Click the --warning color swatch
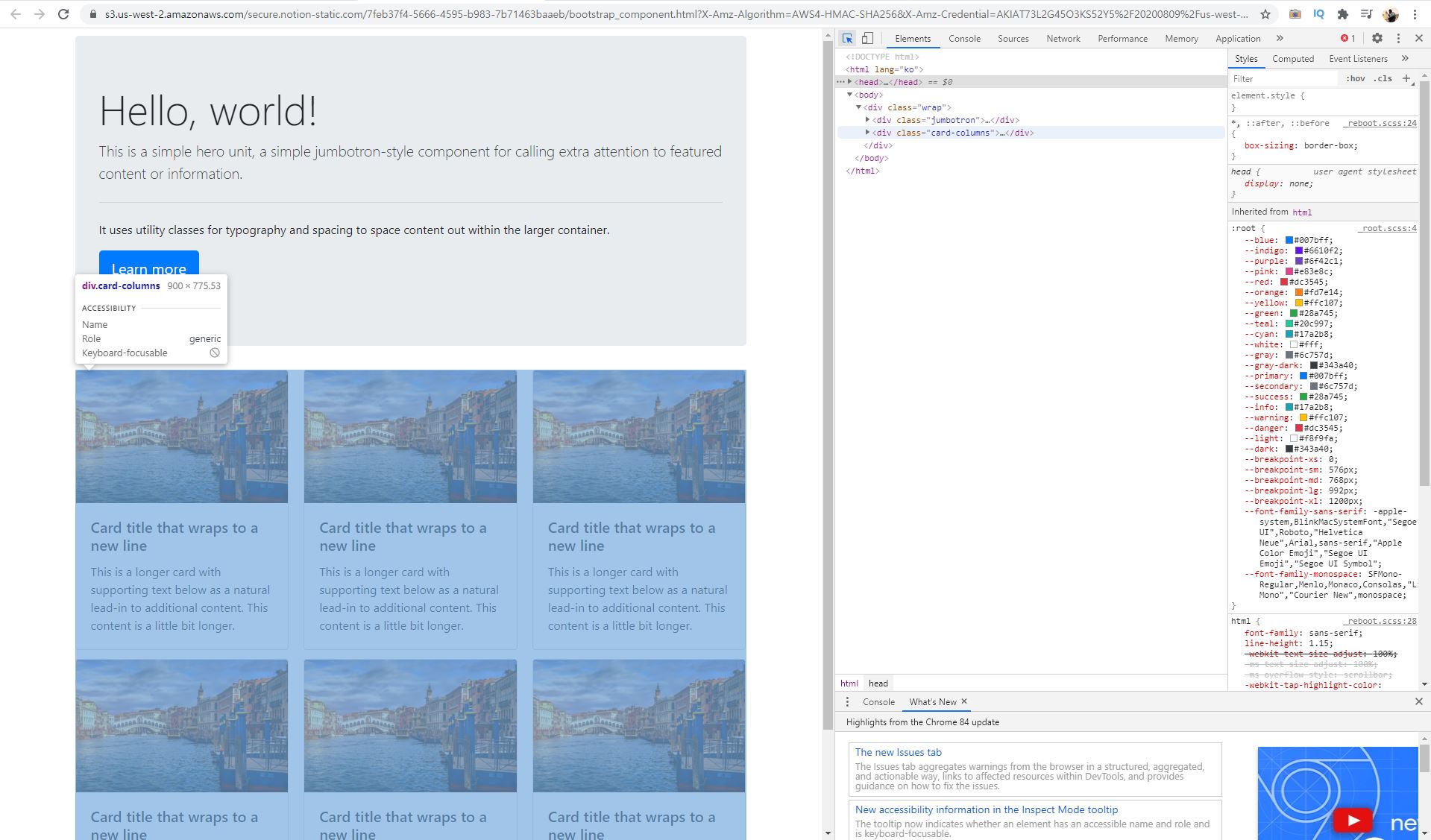The width and height of the screenshot is (1431, 840). tap(1303, 417)
